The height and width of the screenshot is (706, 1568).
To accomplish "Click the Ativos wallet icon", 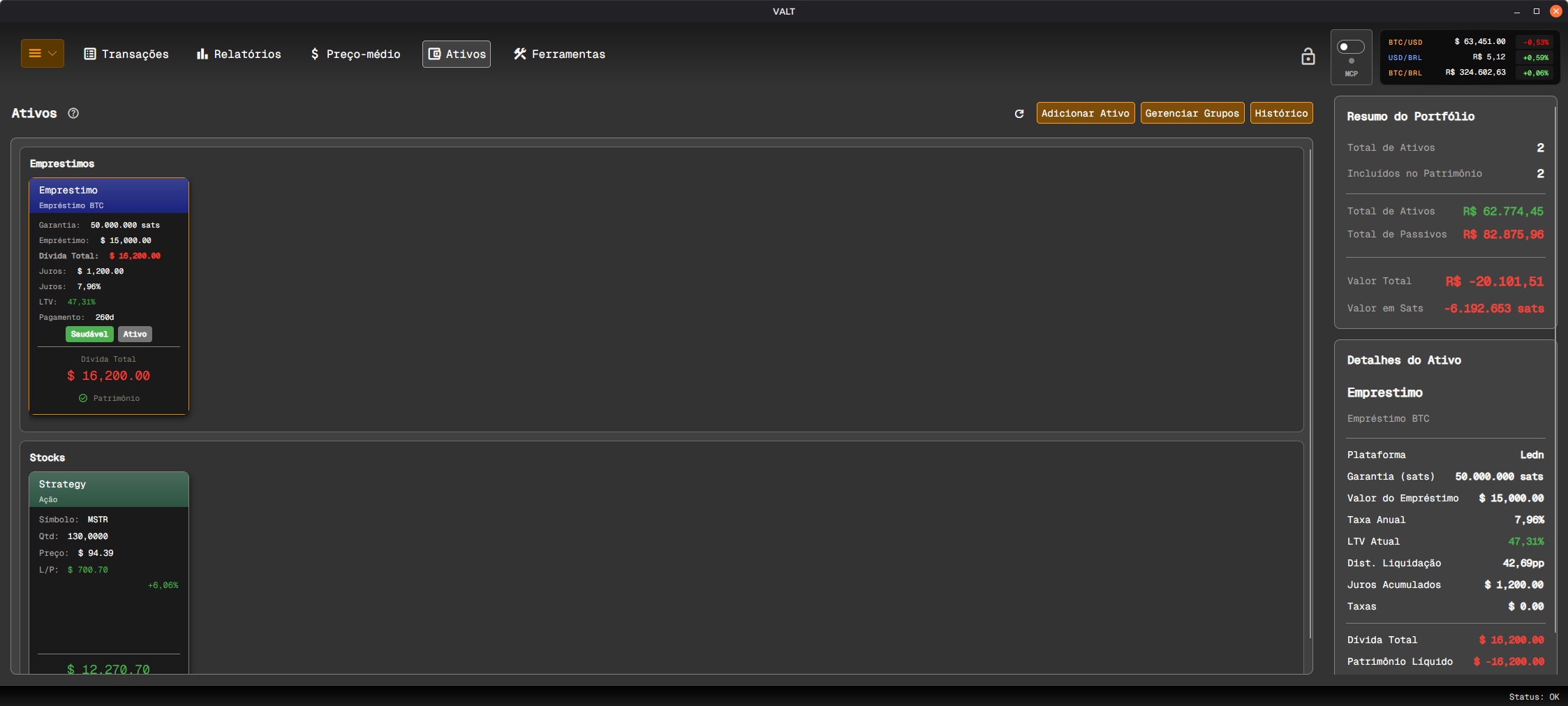I will [x=434, y=54].
